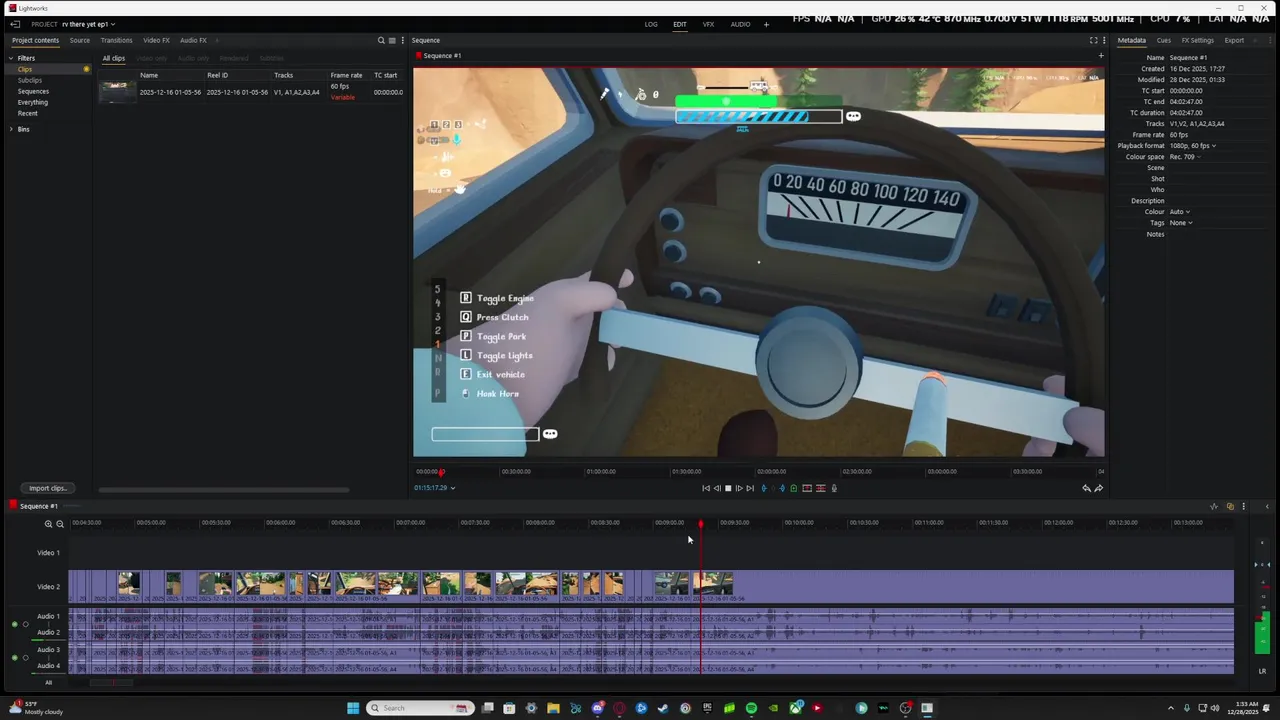
Task: Click the exit project back arrow icon
Action: click(x=15, y=24)
